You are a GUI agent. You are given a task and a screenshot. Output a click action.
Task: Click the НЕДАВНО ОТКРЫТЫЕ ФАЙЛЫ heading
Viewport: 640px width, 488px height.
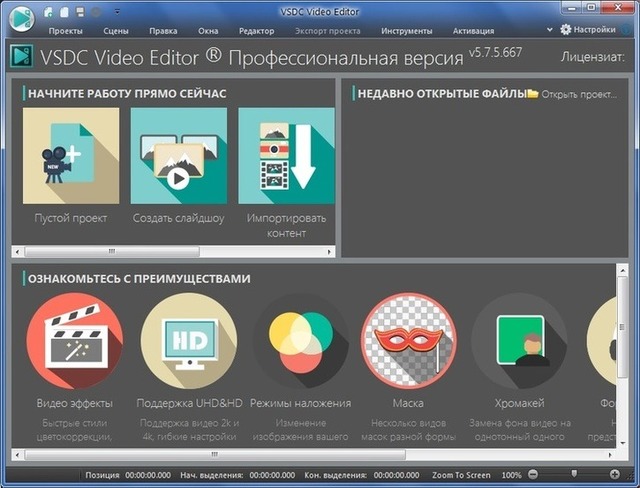(442, 94)
